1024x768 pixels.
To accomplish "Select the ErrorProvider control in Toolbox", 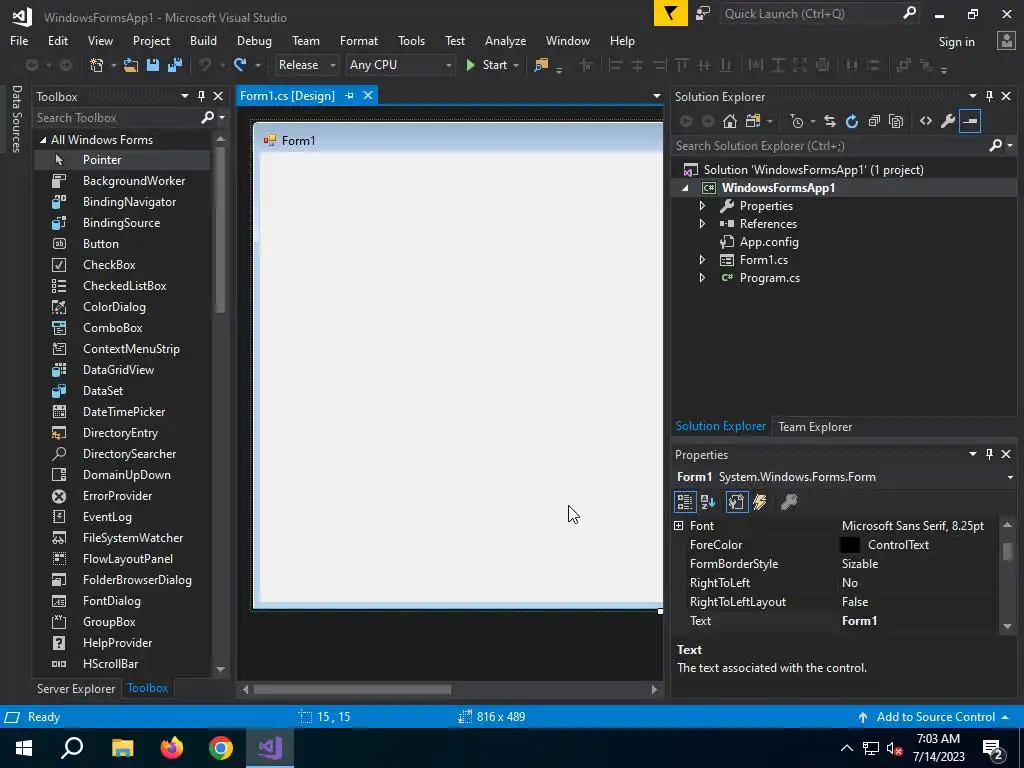I will [x=122, y=496].
